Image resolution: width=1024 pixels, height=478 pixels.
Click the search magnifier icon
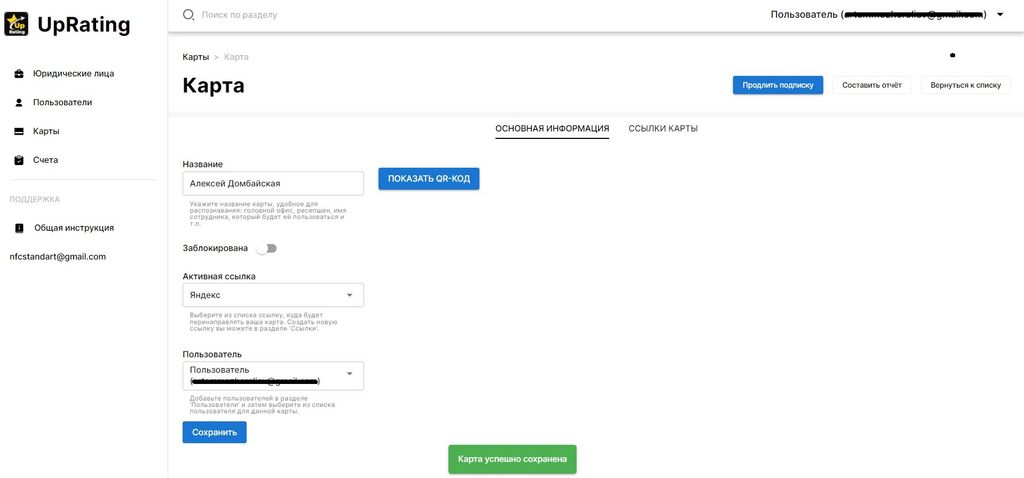tap(189, 14)
